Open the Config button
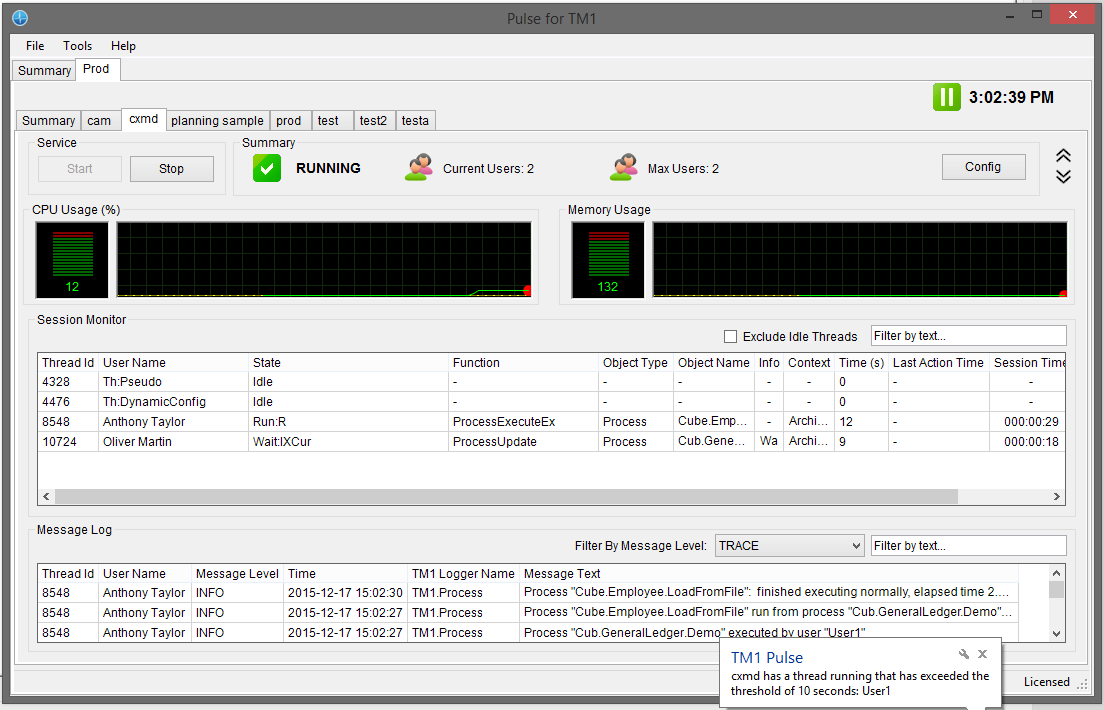Viewport: 1104px width, 710px height. coord(984,167)
